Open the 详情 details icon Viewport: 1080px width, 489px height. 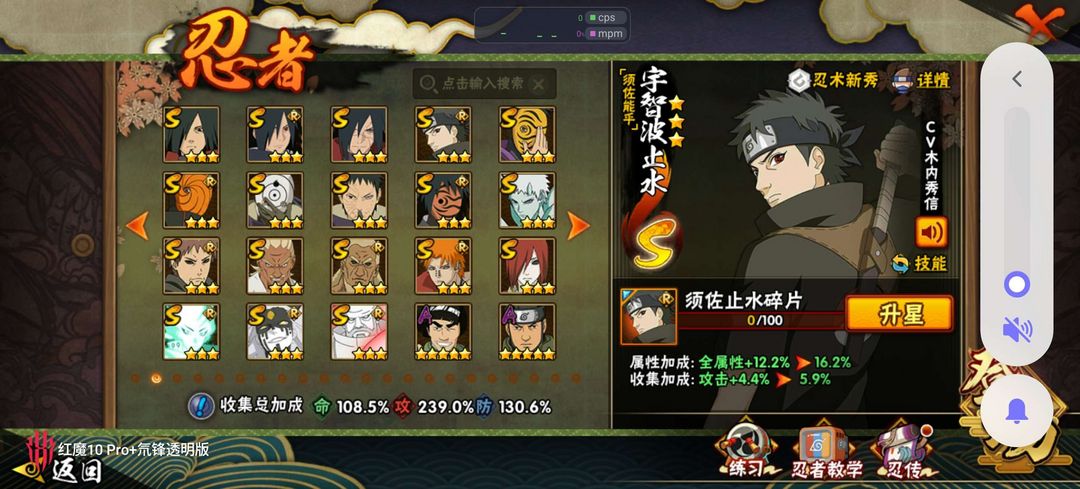pos(921,81)
